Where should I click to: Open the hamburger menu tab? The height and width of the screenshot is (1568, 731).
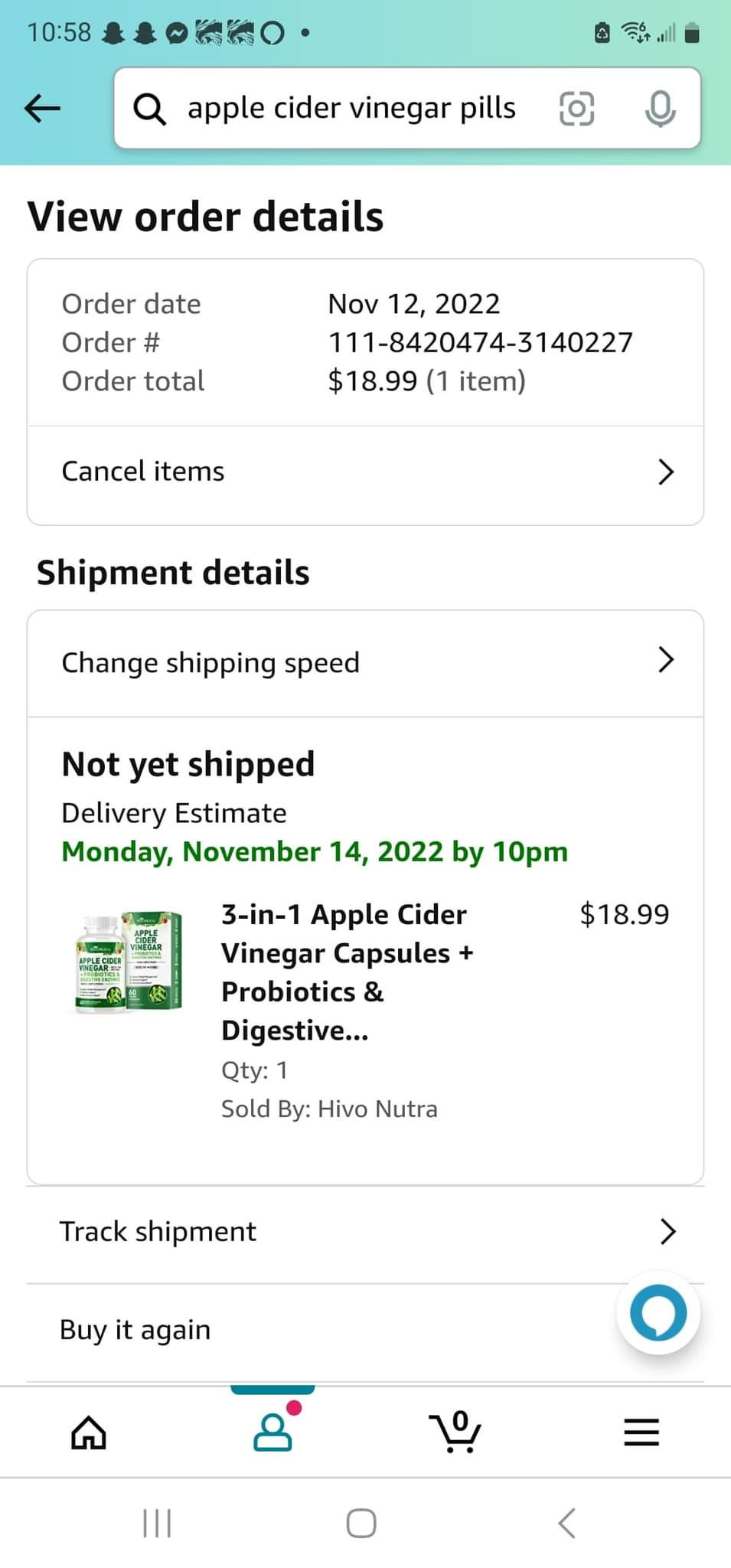pos(641,1432)
